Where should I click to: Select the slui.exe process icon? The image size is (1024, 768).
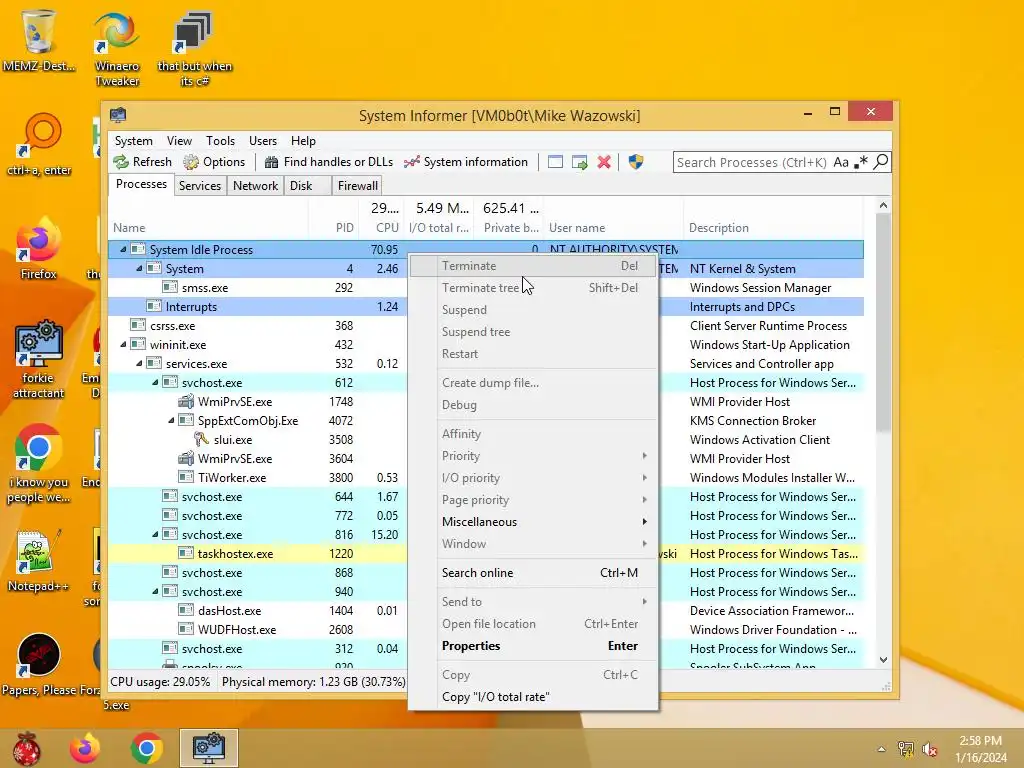pos(202,440)
